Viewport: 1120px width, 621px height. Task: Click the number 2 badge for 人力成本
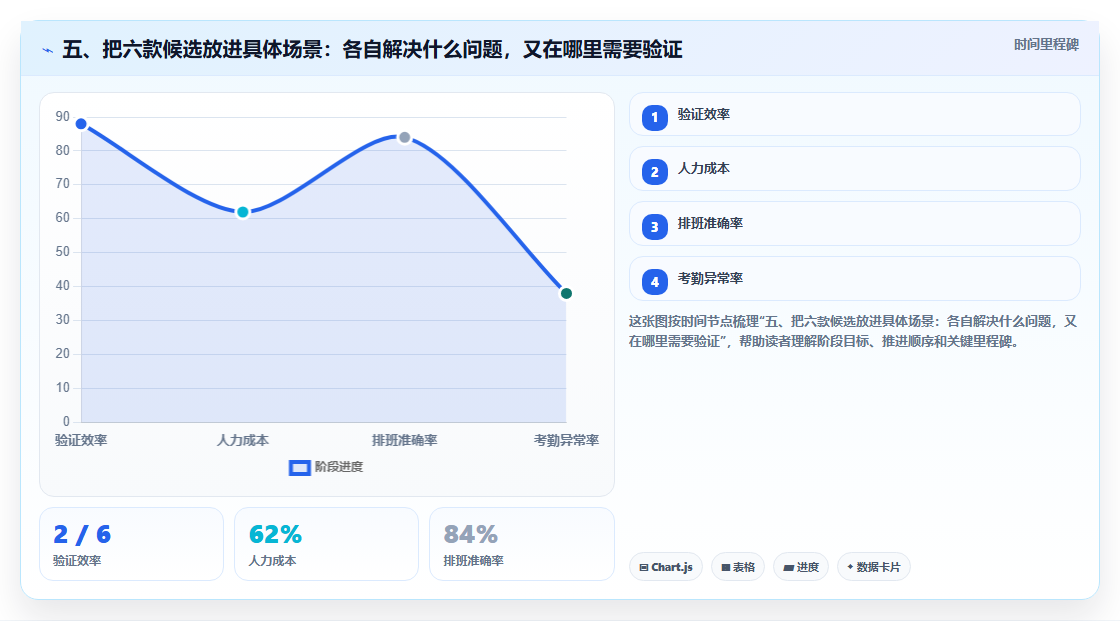coord(654,172)
